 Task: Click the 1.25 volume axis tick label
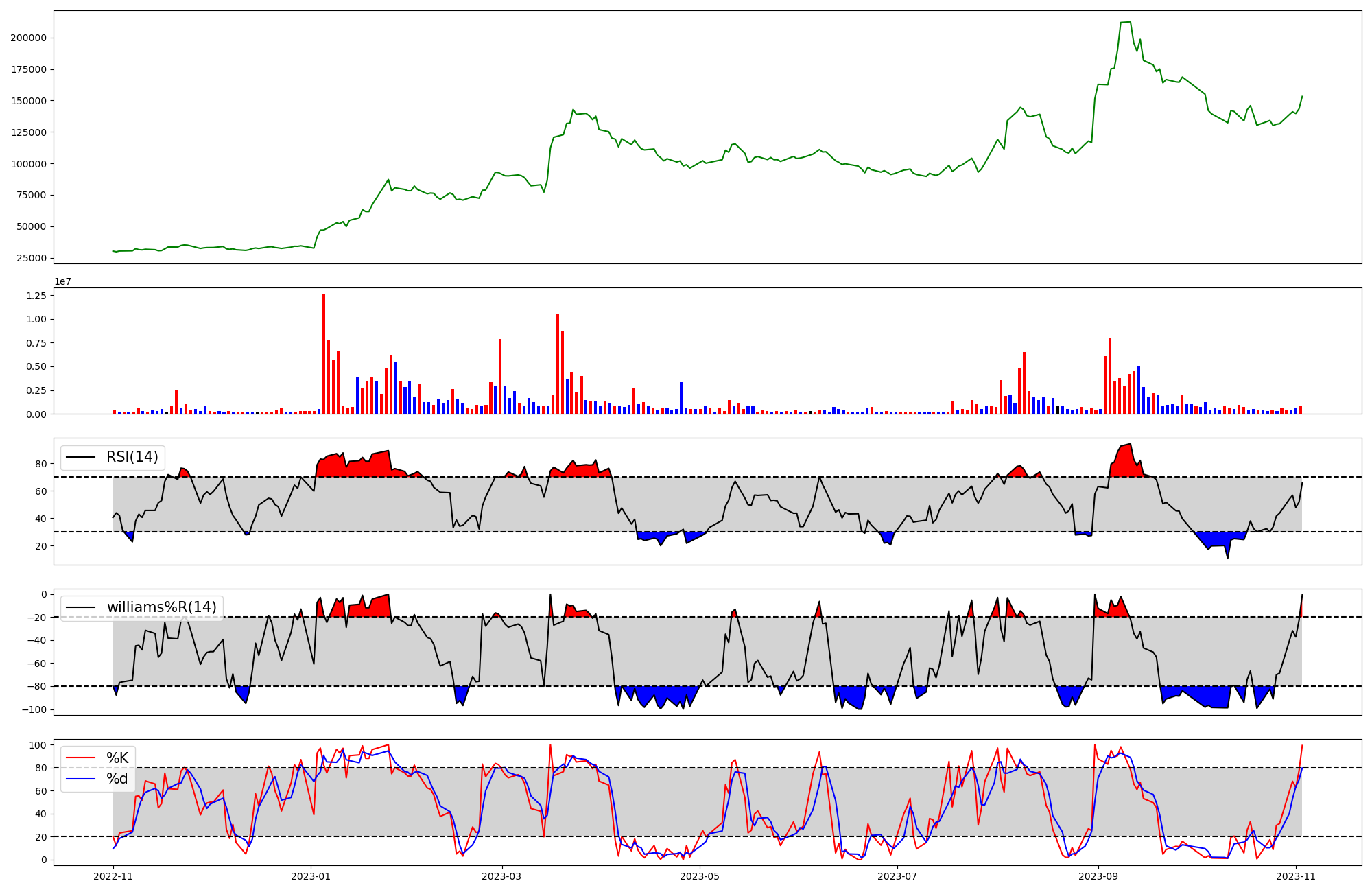(x=36, y=296)
